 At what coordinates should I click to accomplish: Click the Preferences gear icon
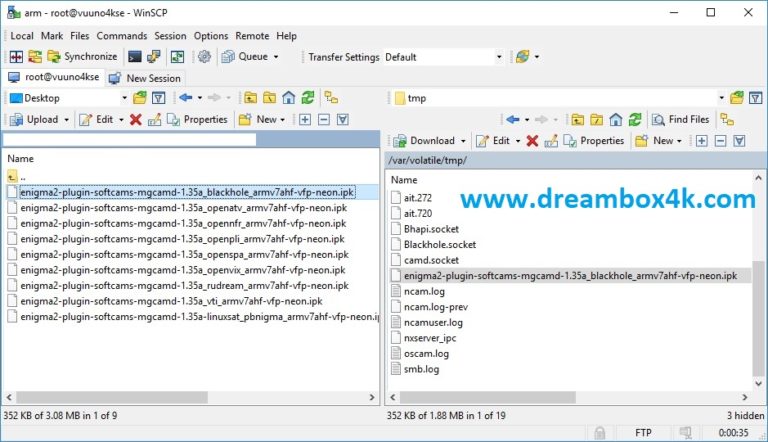coord(204,57)
